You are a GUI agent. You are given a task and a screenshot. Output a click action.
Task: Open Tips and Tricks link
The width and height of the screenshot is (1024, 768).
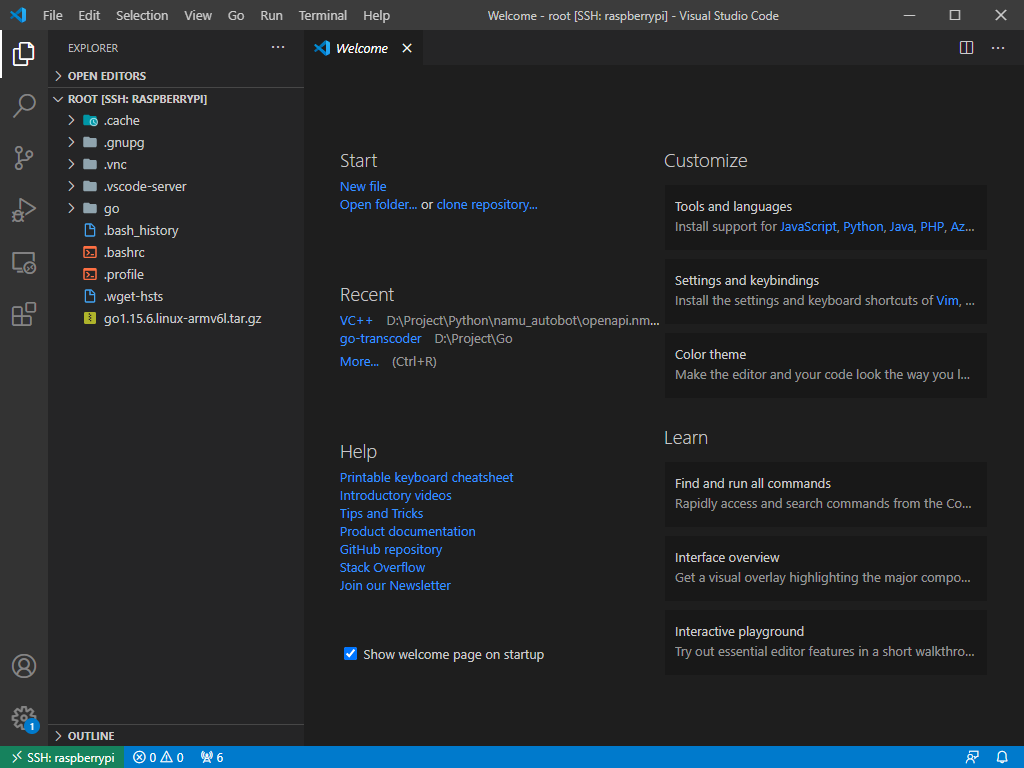pyautogui.click(x=381, y=513)
